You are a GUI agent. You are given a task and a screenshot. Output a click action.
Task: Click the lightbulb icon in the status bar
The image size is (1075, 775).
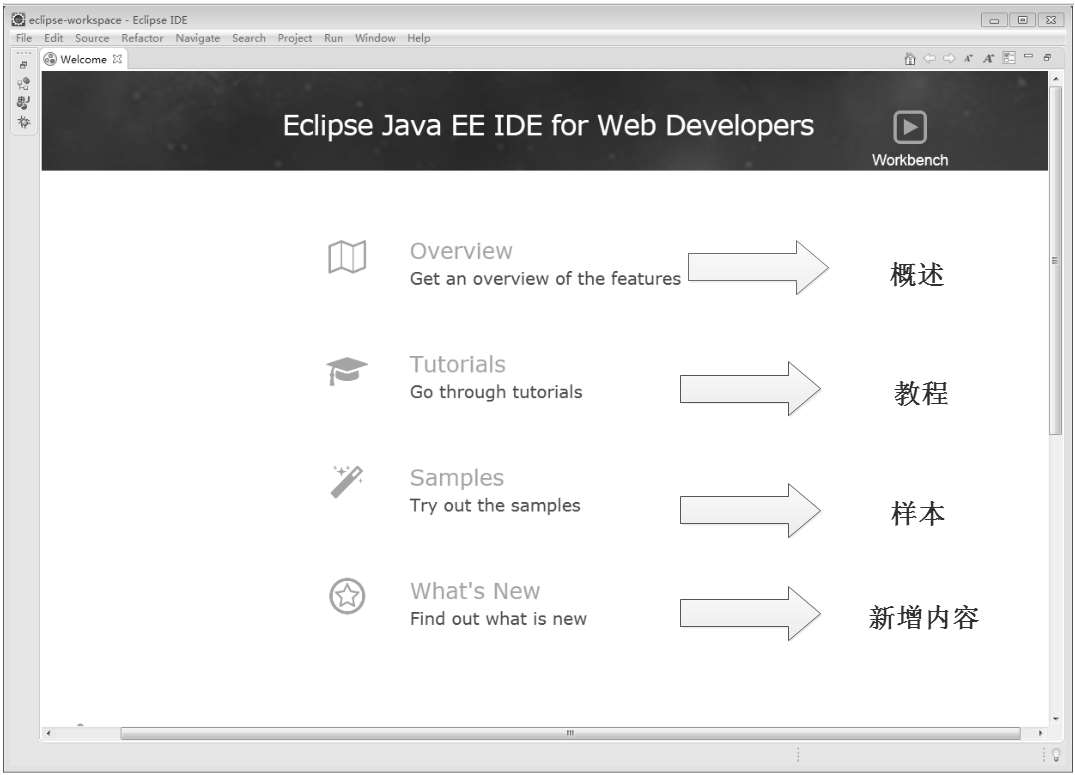coord(1056,755)
